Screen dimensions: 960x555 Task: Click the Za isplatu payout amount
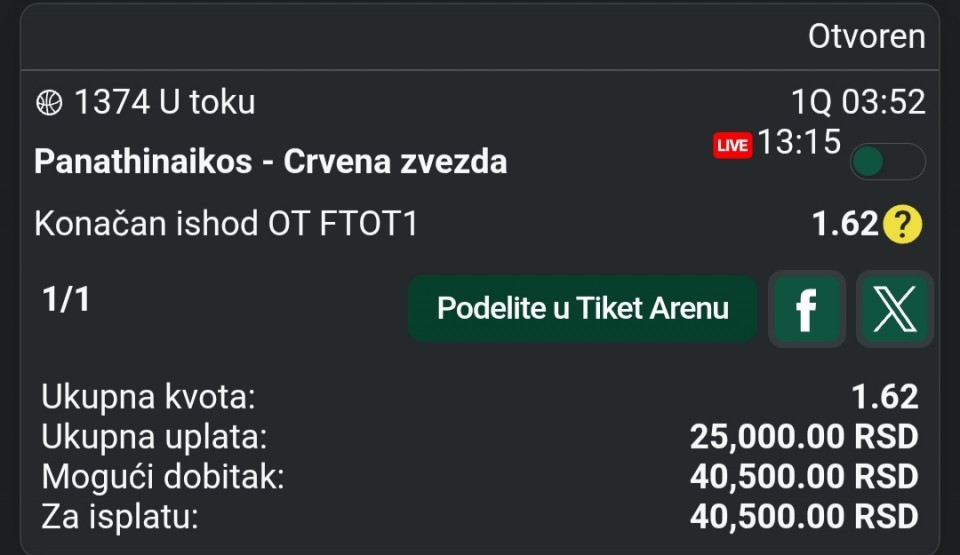(803, 517)
